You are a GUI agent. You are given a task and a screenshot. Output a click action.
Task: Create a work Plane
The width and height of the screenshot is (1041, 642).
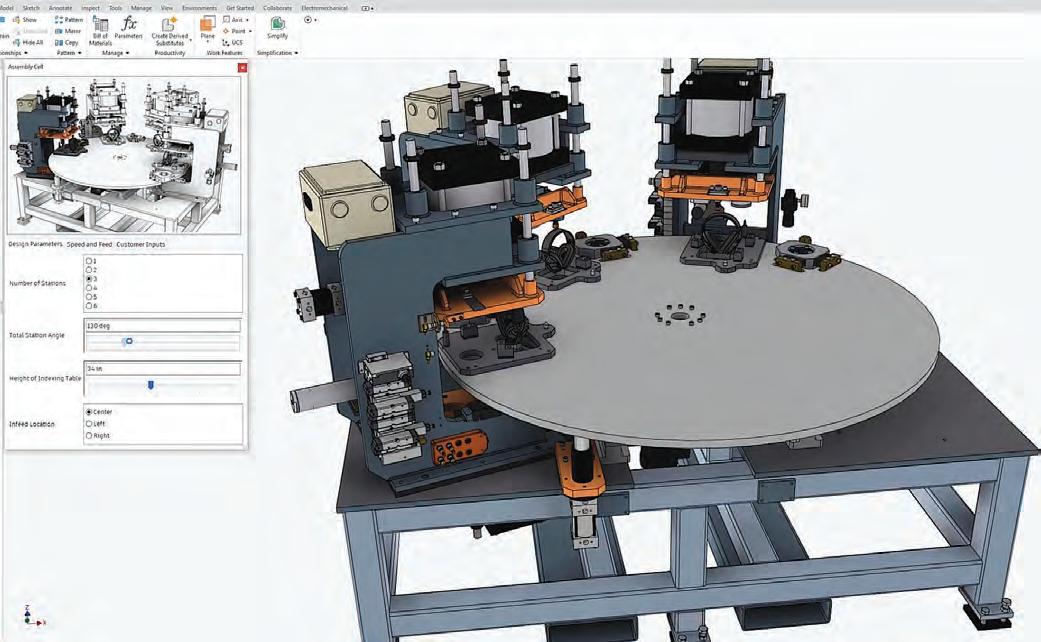[208, 28]
